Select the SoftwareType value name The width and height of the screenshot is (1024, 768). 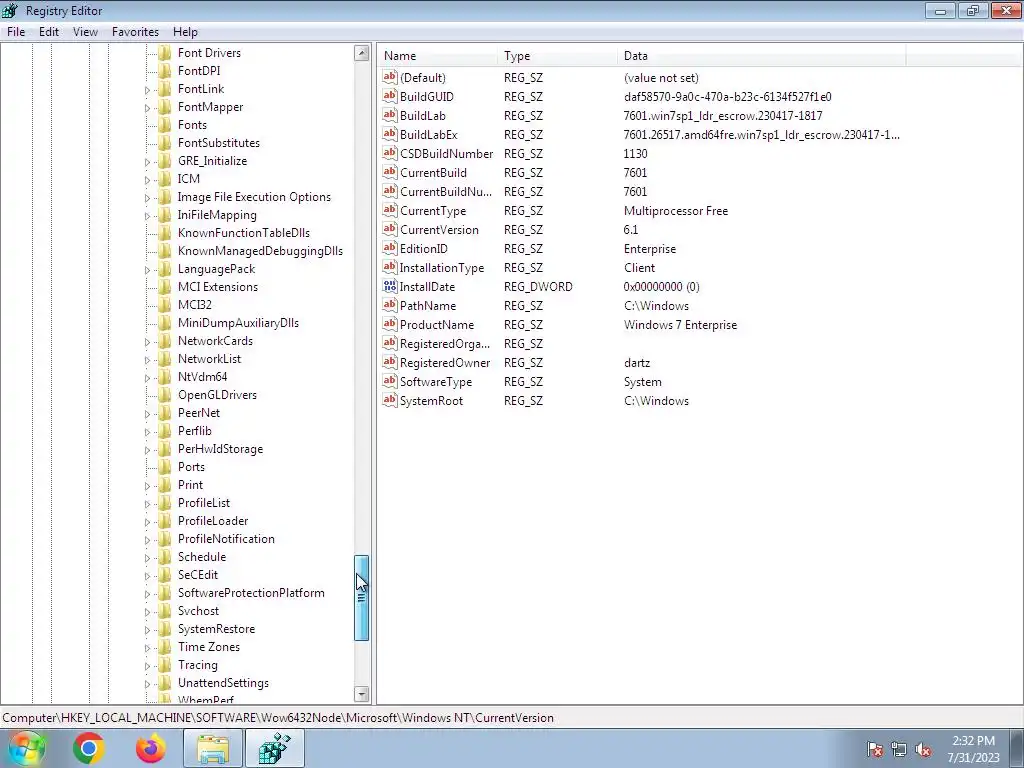(x=436, y=381)
